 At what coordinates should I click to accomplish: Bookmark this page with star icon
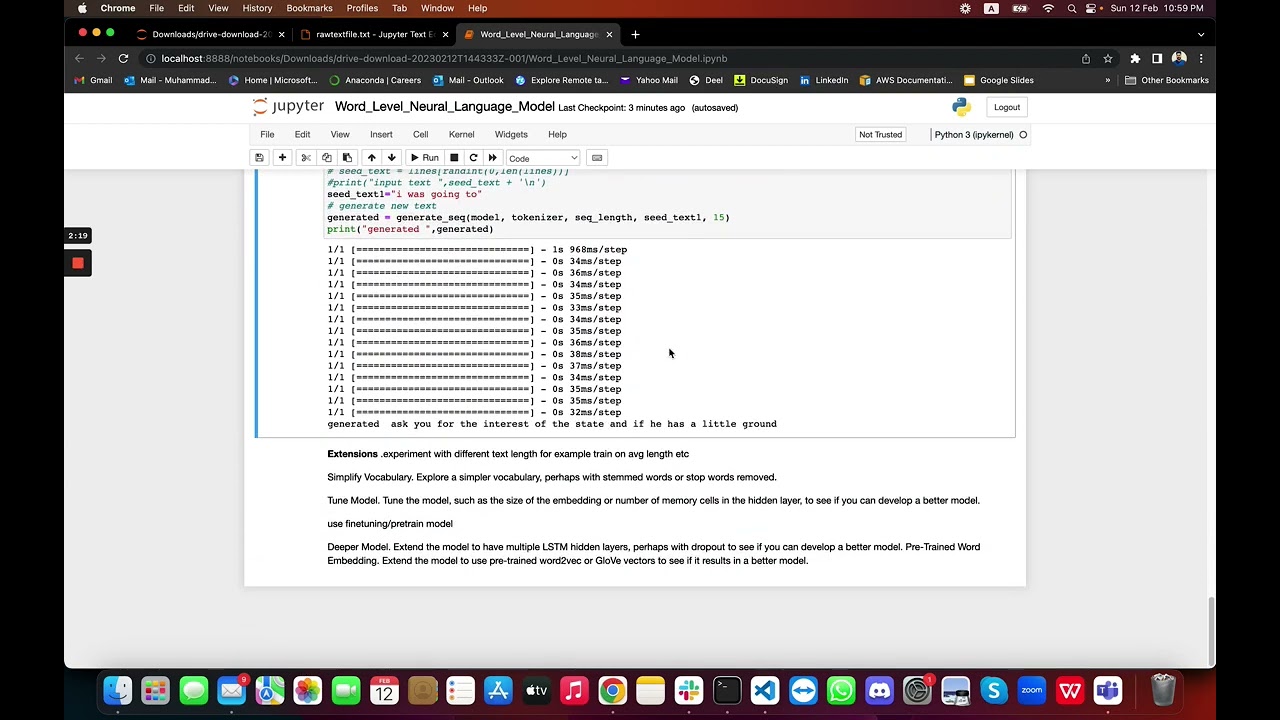(x=1108, y=58)
